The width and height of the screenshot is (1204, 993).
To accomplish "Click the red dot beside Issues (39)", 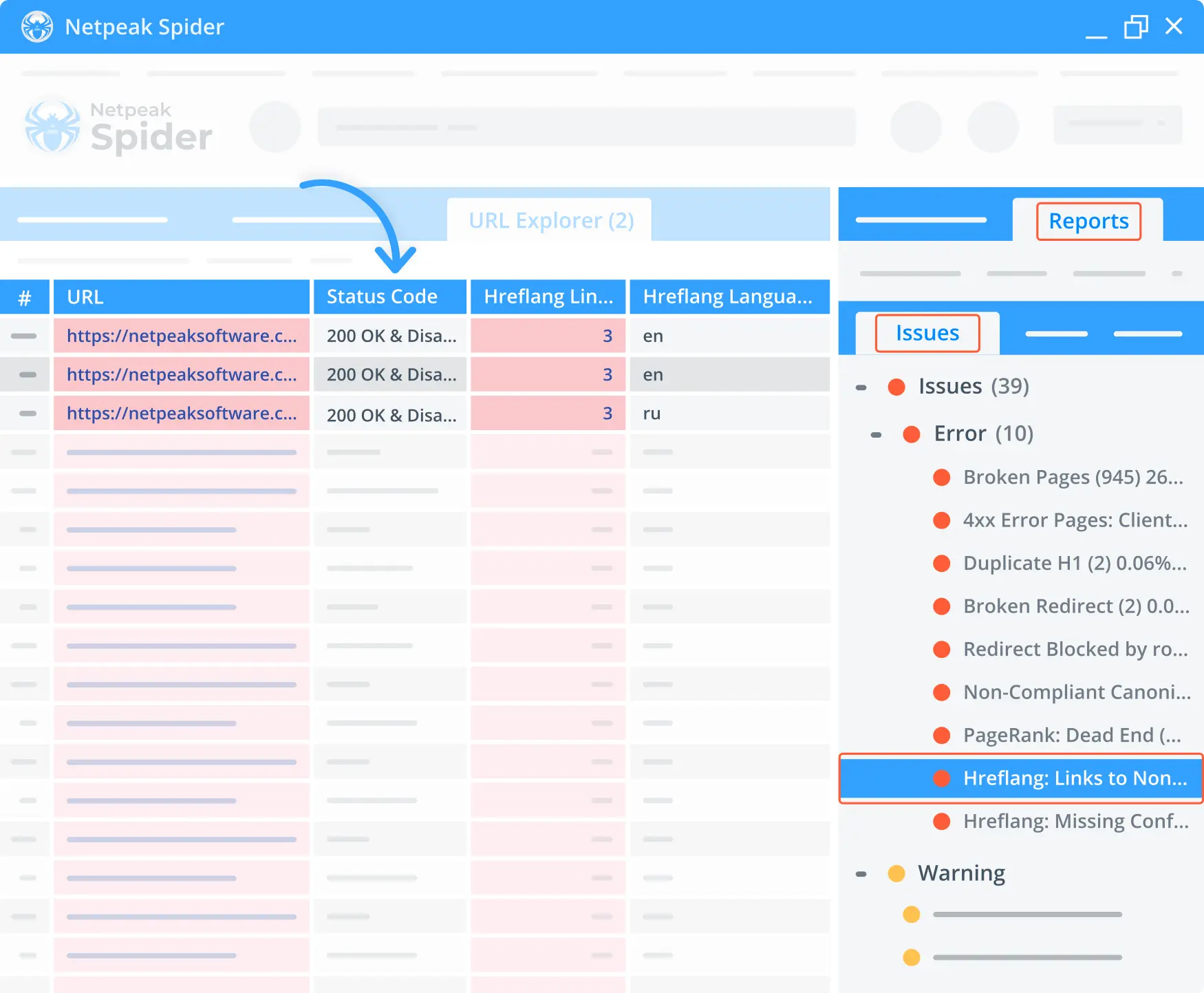I will click(x=896, y=387).
